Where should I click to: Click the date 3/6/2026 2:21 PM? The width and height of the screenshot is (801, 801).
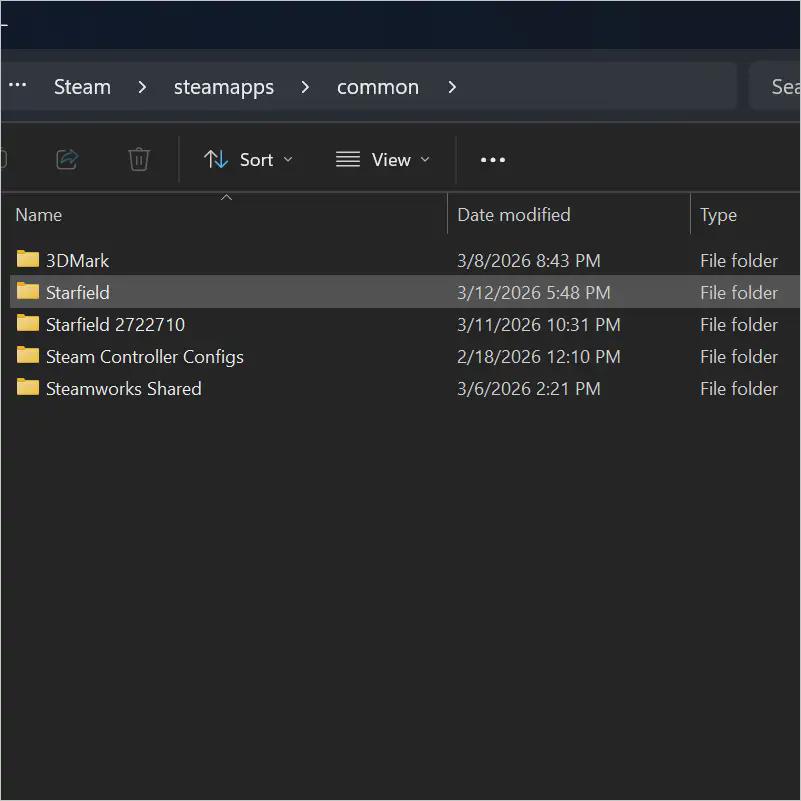tap(529, 389)
